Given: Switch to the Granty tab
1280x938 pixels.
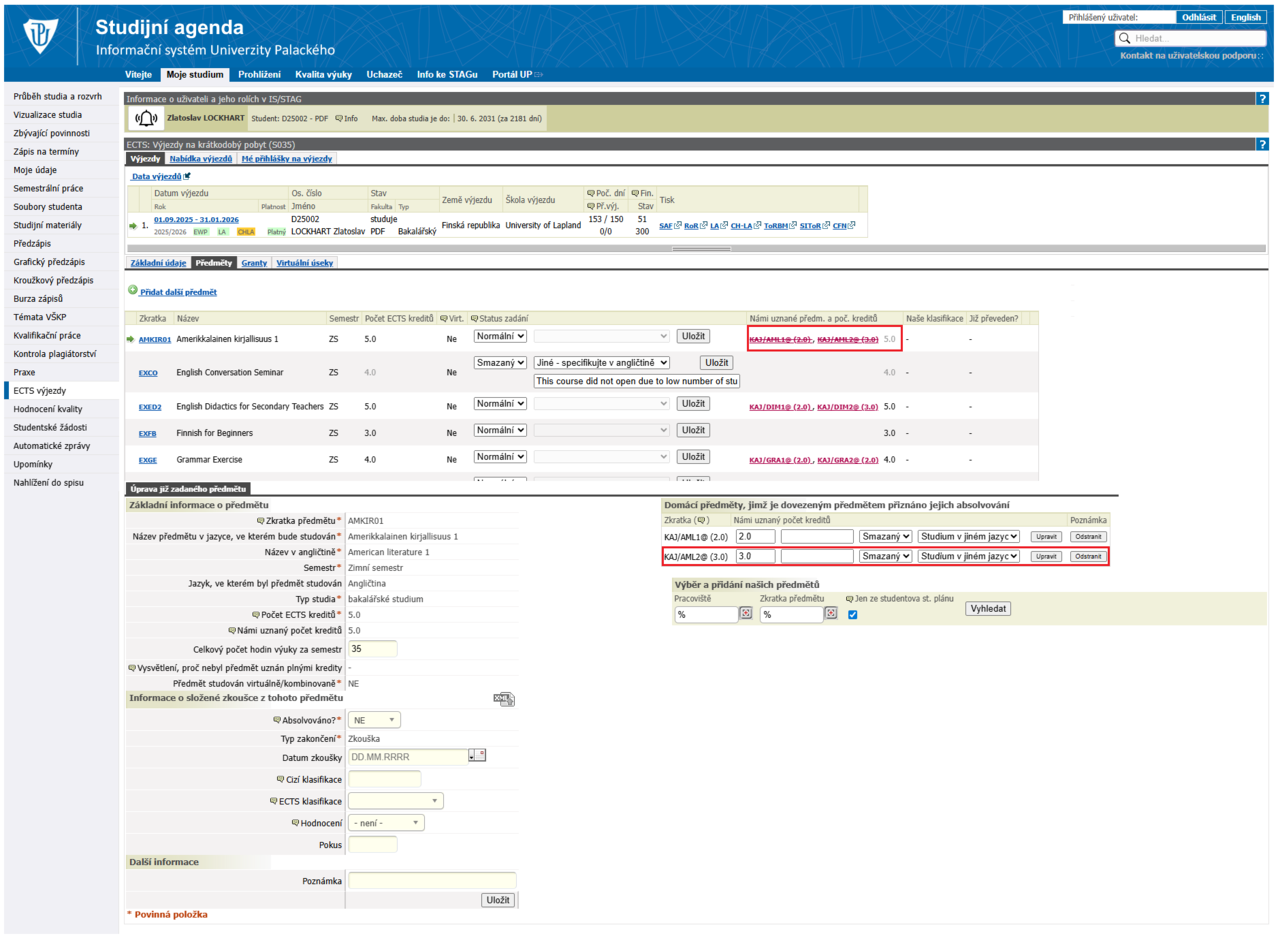Looking at the screenshot, I should pyautogui.click(x=254, y=263).
